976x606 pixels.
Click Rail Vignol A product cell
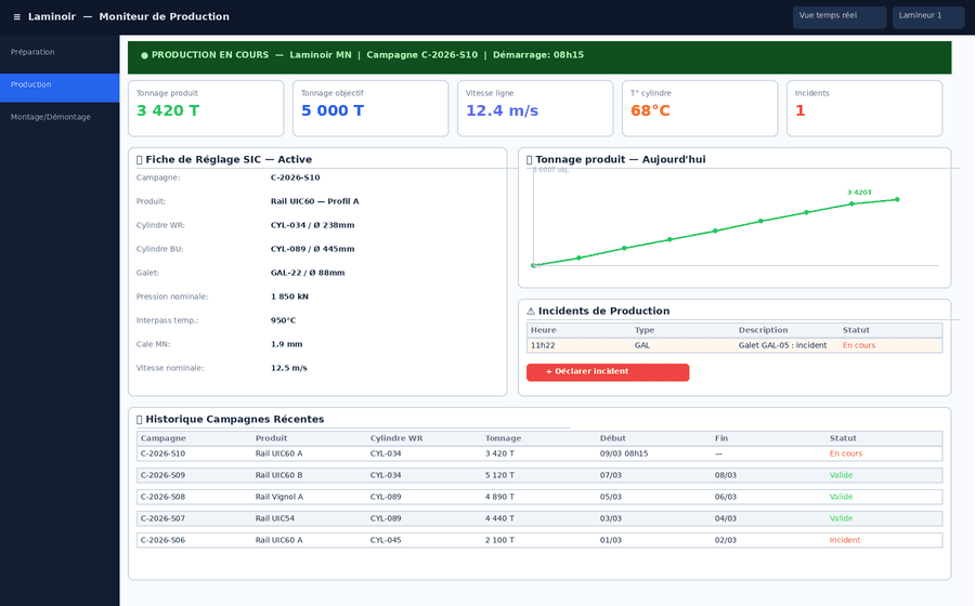tap(279, 497)
